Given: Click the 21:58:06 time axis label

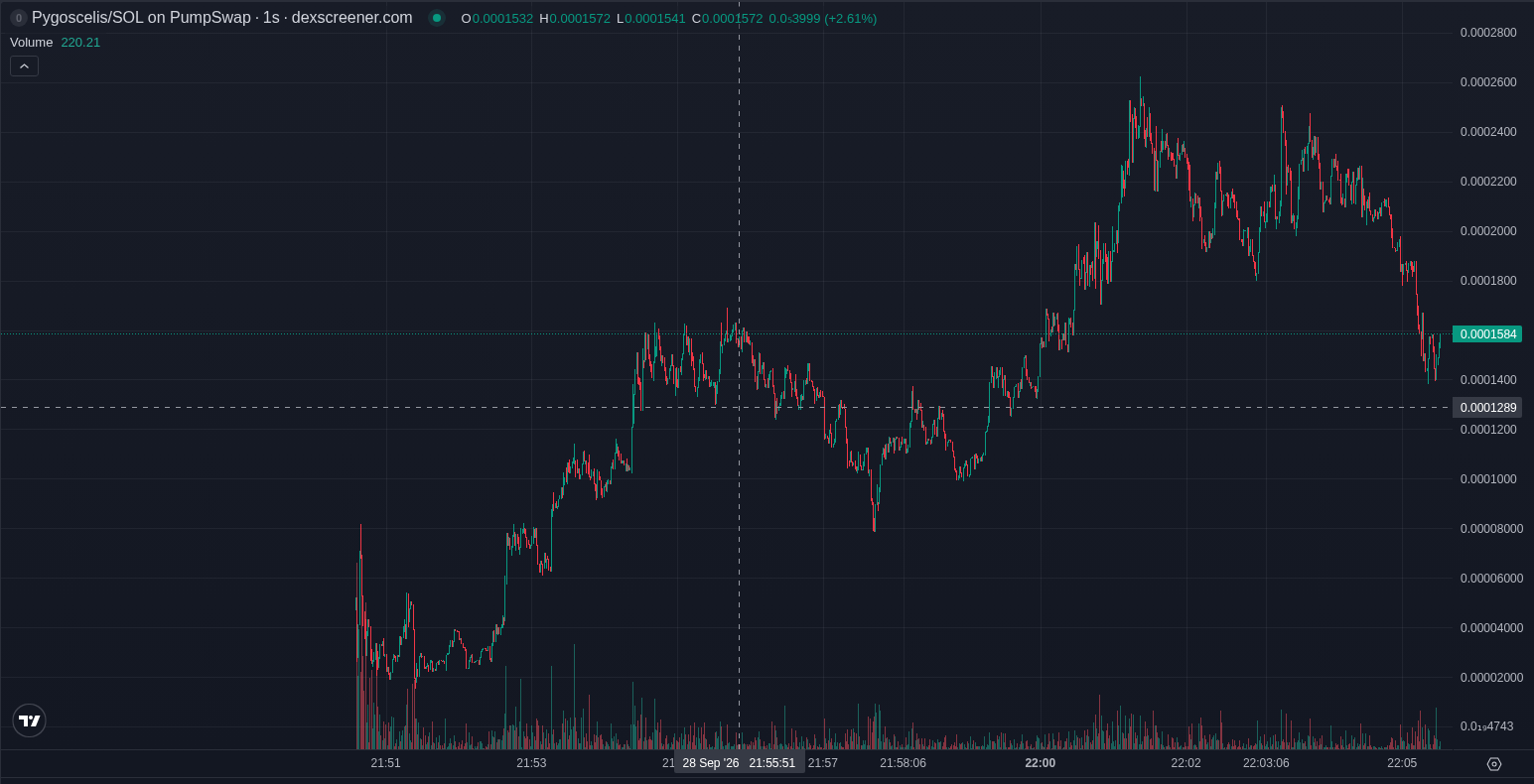Looking at the screenshot, I should coord(903,763).
